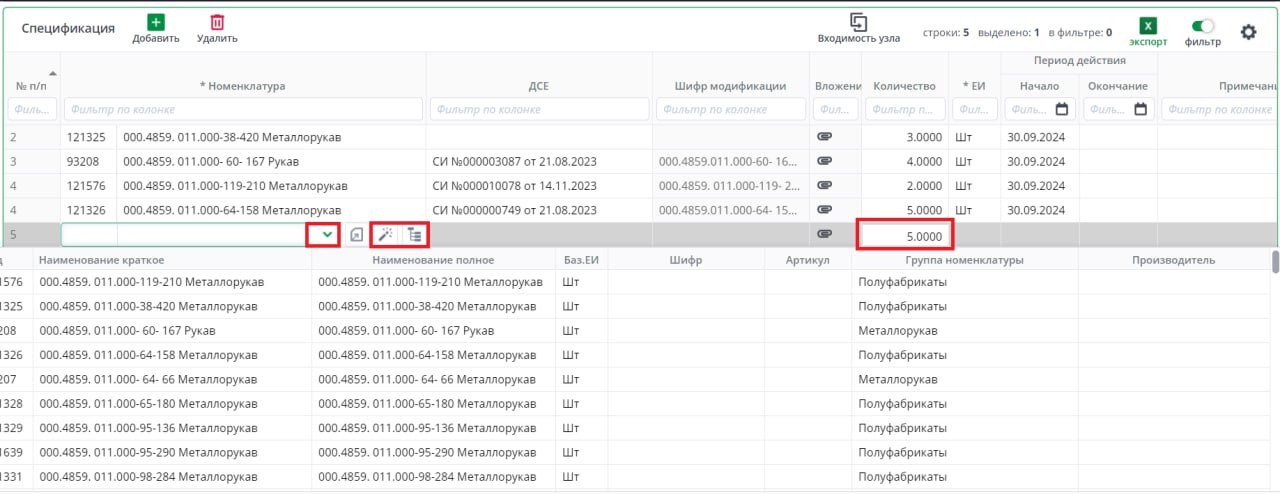The width and height of the screenshot is (1280, 494).
Task: Open the Начало date filter calendar
Action: coord(1062,109)
